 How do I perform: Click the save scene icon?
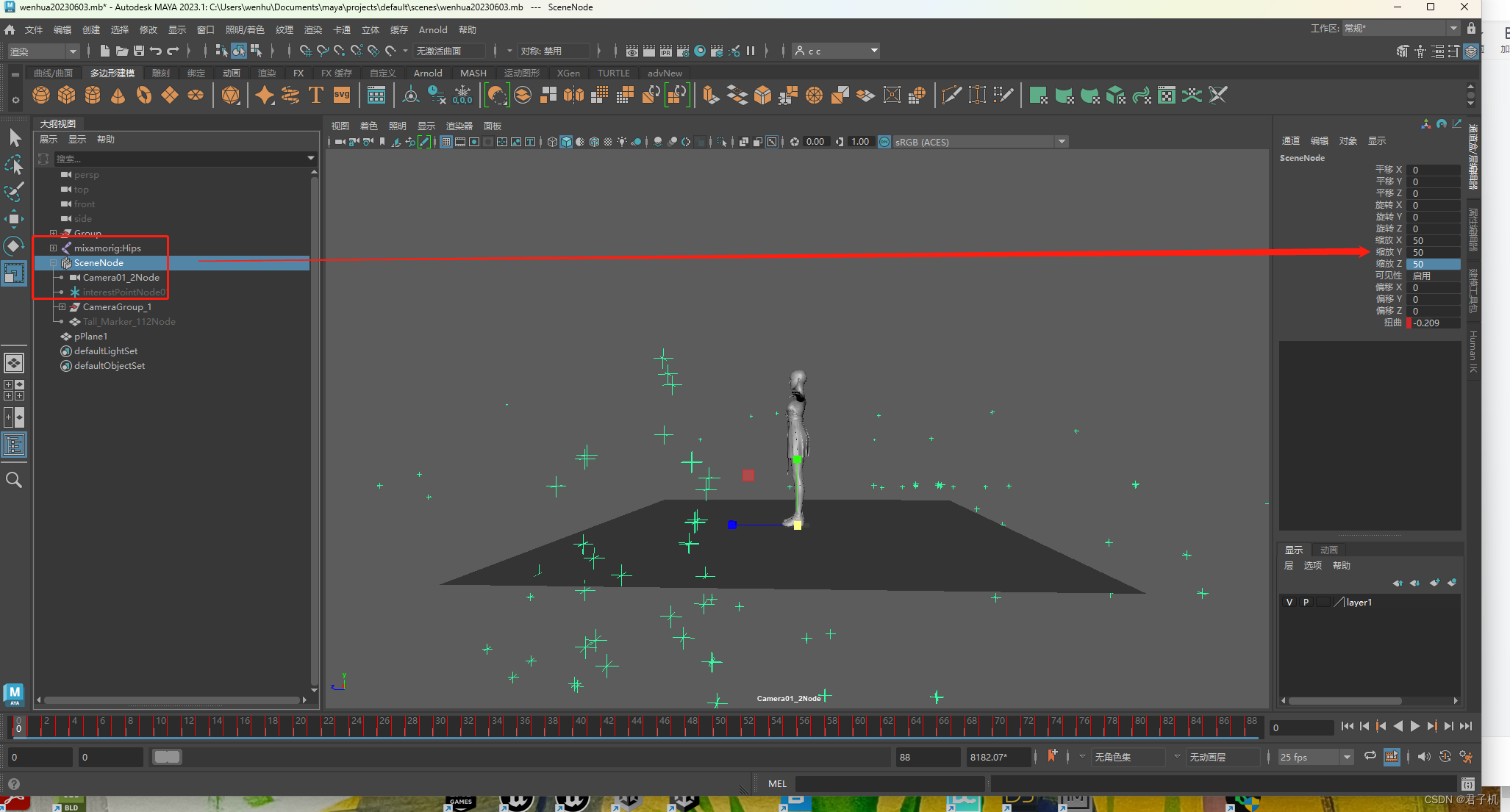point(139,51)
